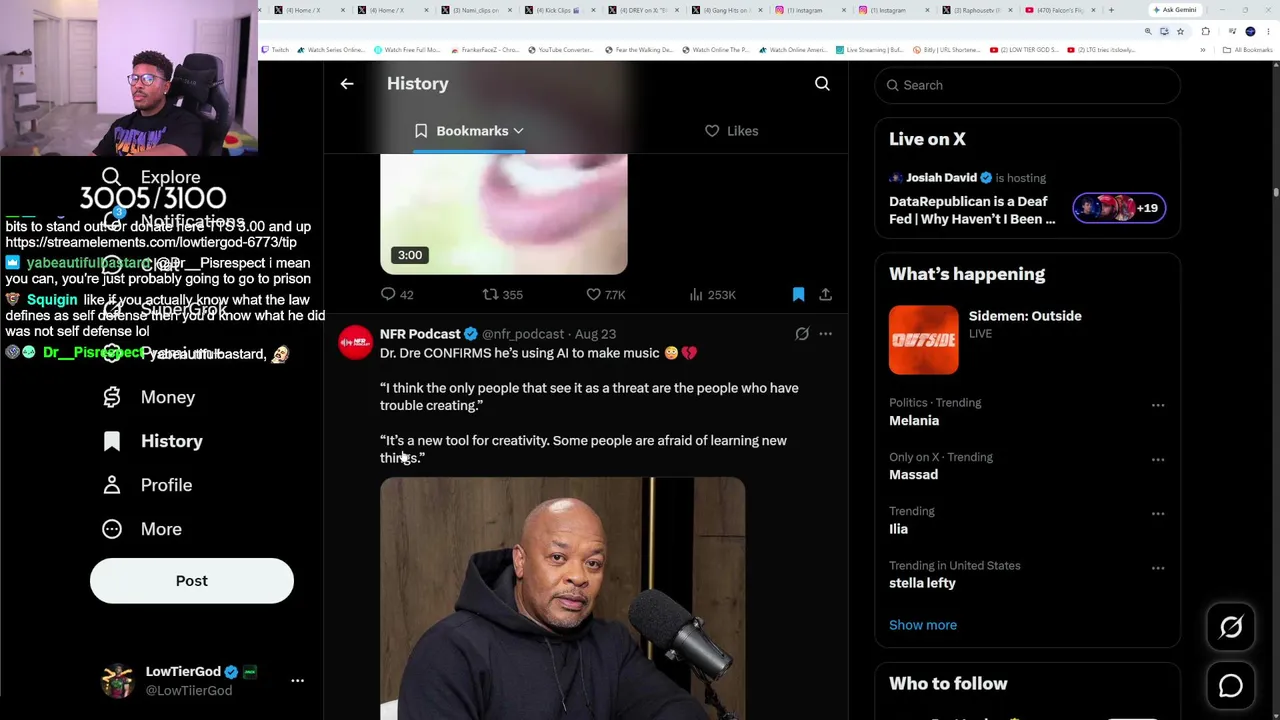Switch to the Raphousetv browser tab
Image resolution: width=1280 pixels, height=720 pixels.
(979, 10)
